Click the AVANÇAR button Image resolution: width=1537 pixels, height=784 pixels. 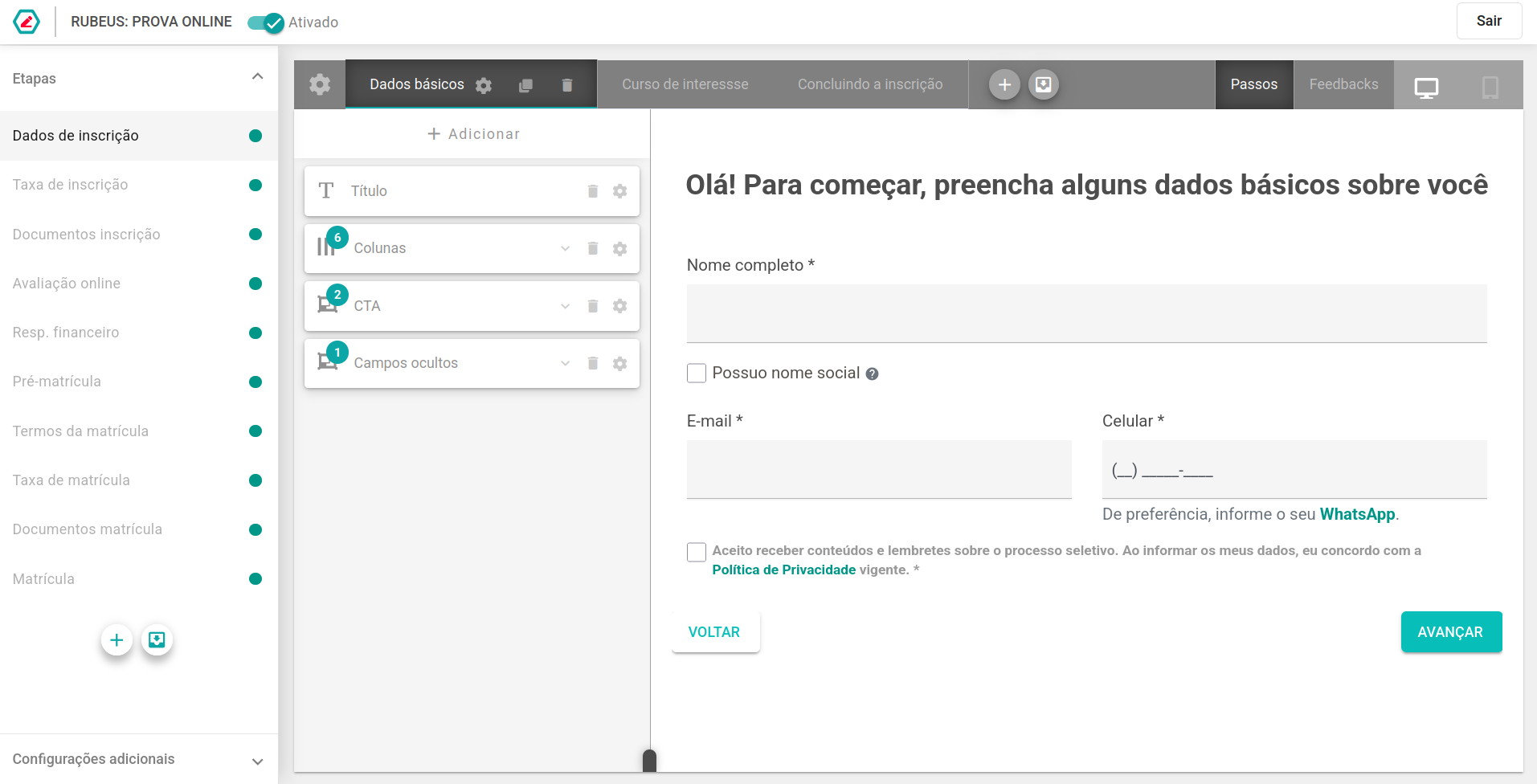(x=1451, y=632)
